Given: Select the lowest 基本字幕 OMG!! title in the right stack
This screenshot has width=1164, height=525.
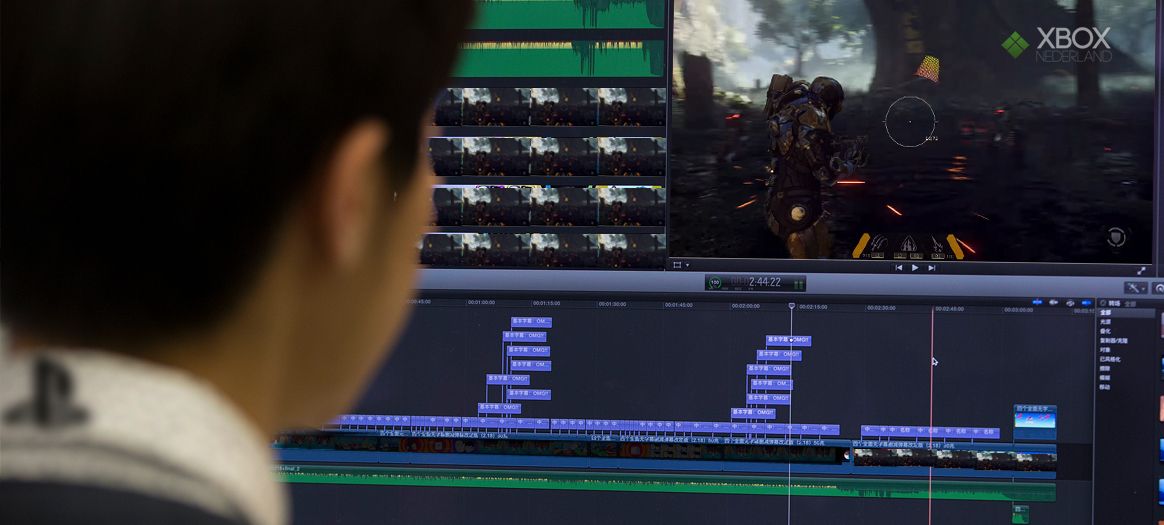Looking at the screenshot, I should tap(753, 413).
